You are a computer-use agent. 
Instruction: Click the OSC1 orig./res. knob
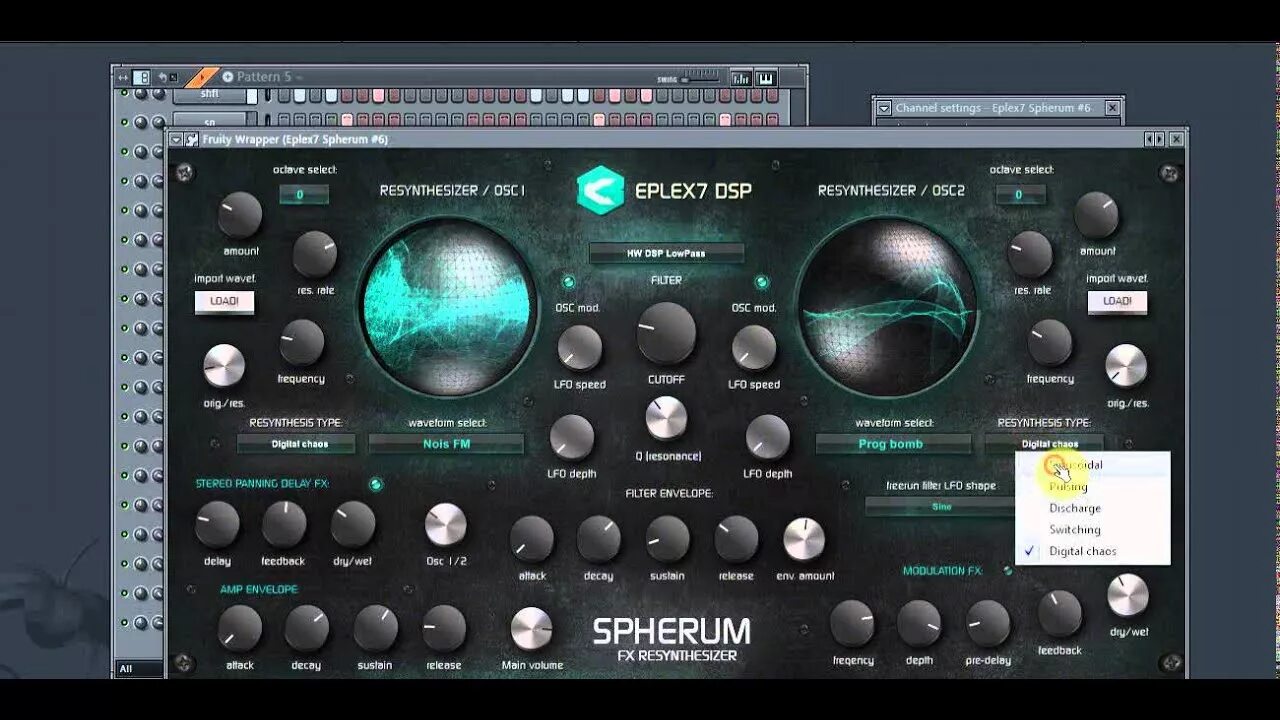[224, 366]
